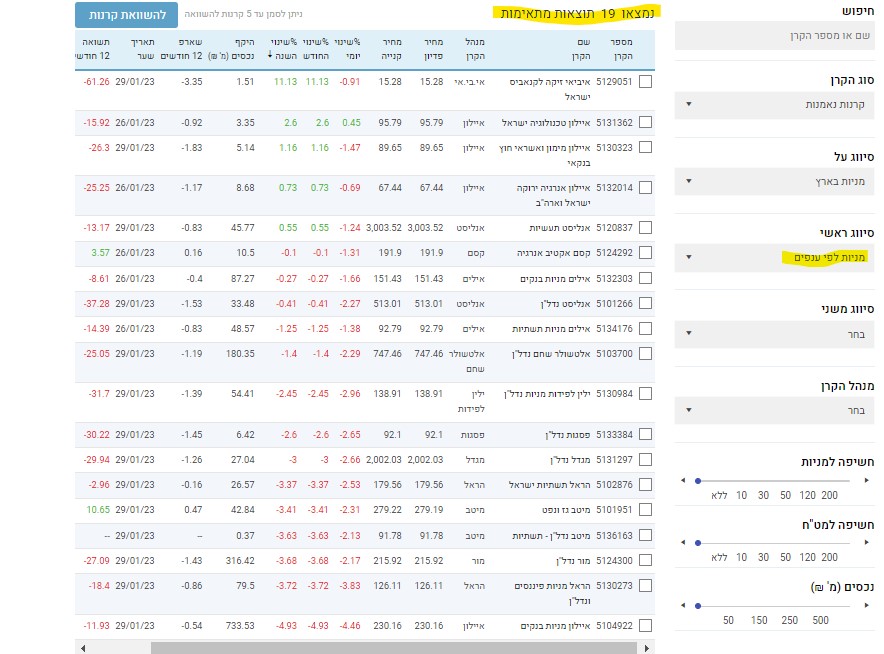884x654 pixels.
Task: Click horizontal scrollbar left arrow
Action: 83,648
